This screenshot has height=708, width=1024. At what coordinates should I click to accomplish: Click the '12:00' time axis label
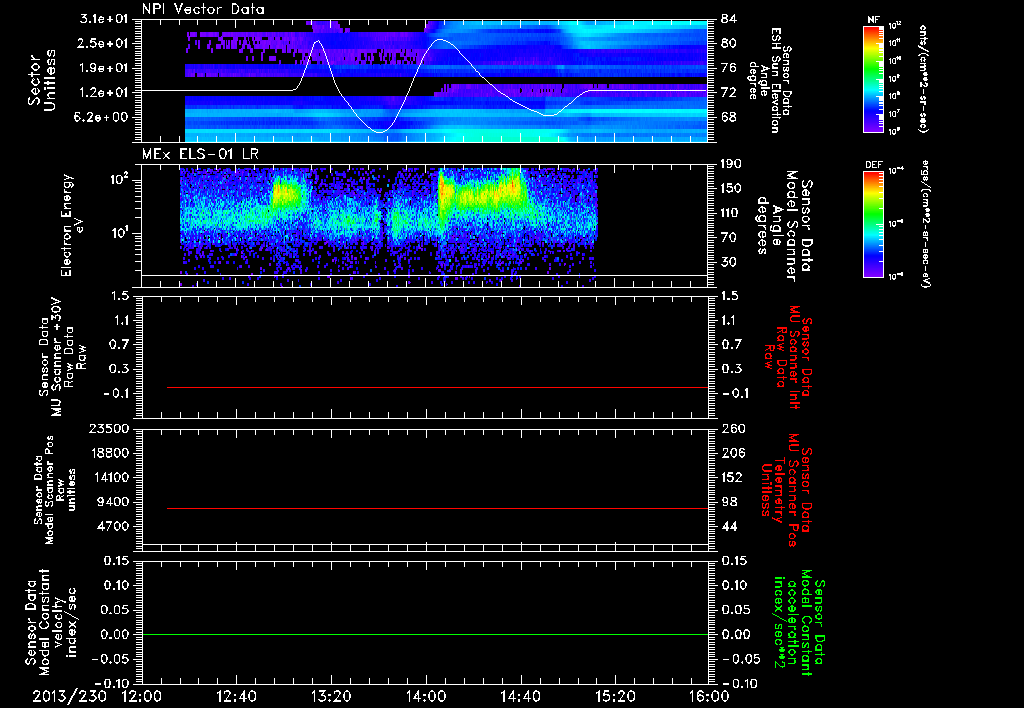click(x=142, y=696)
